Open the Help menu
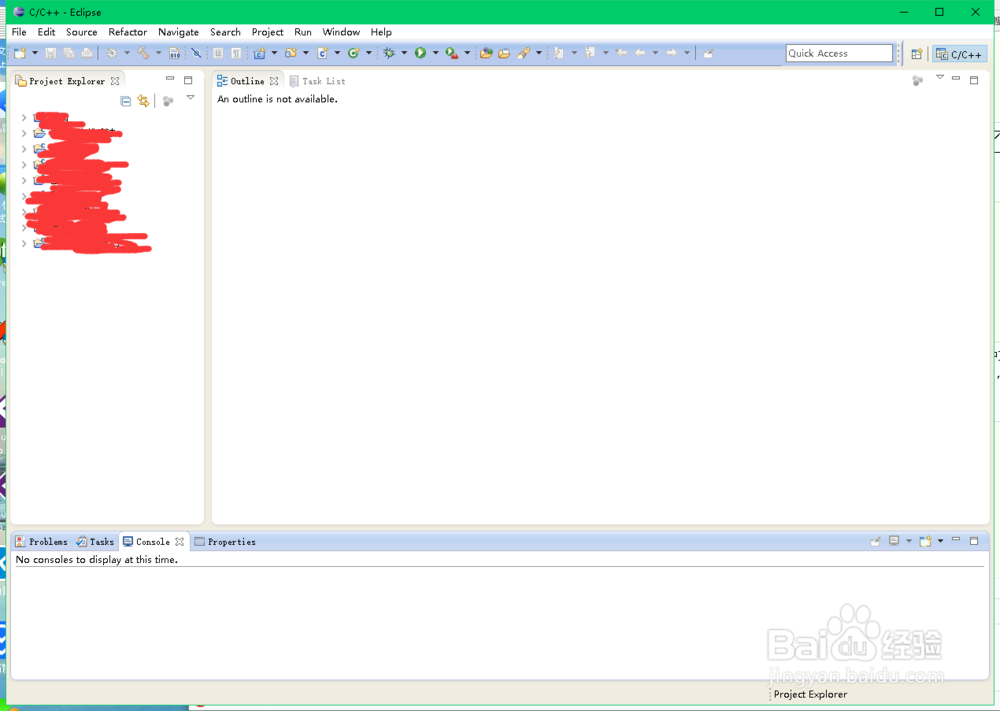The height and width of the screenshot is (711, 1000). pyautogui.click(x=381, y=32)
